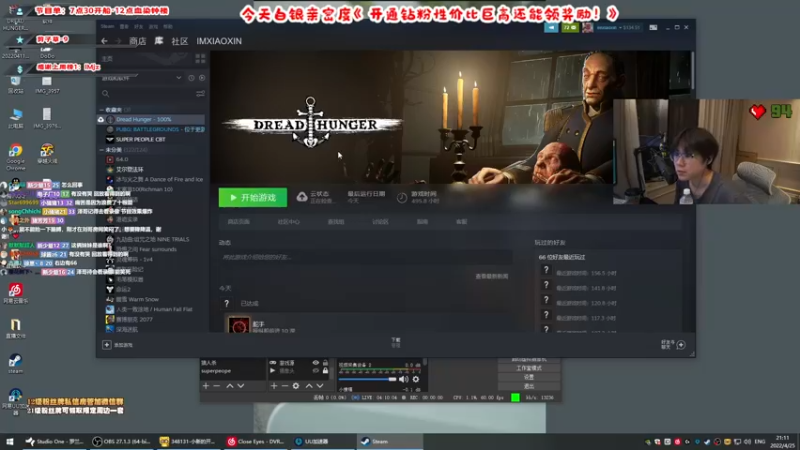Go forward with Steam's forward arrow
800x450 pixels.
(118, 41)
